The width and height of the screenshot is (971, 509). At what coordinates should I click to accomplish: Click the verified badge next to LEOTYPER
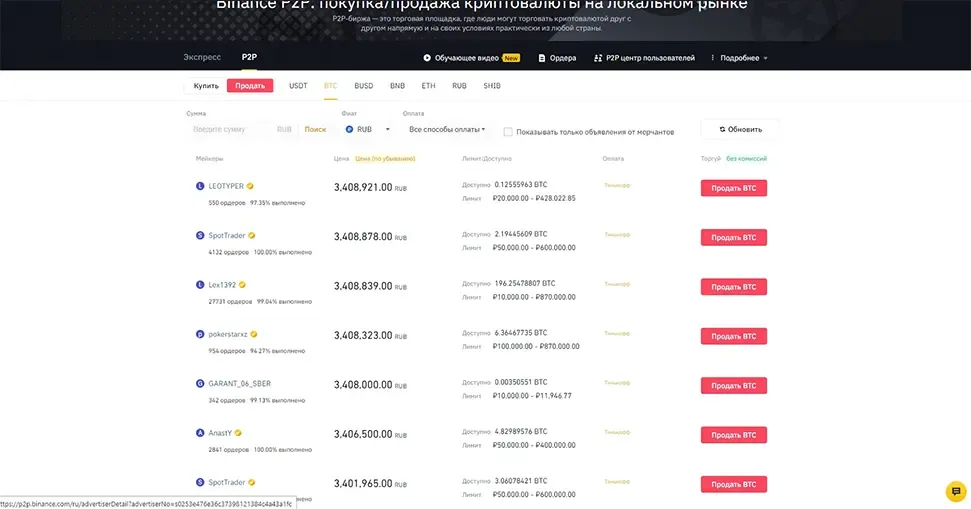click(250, 186)
